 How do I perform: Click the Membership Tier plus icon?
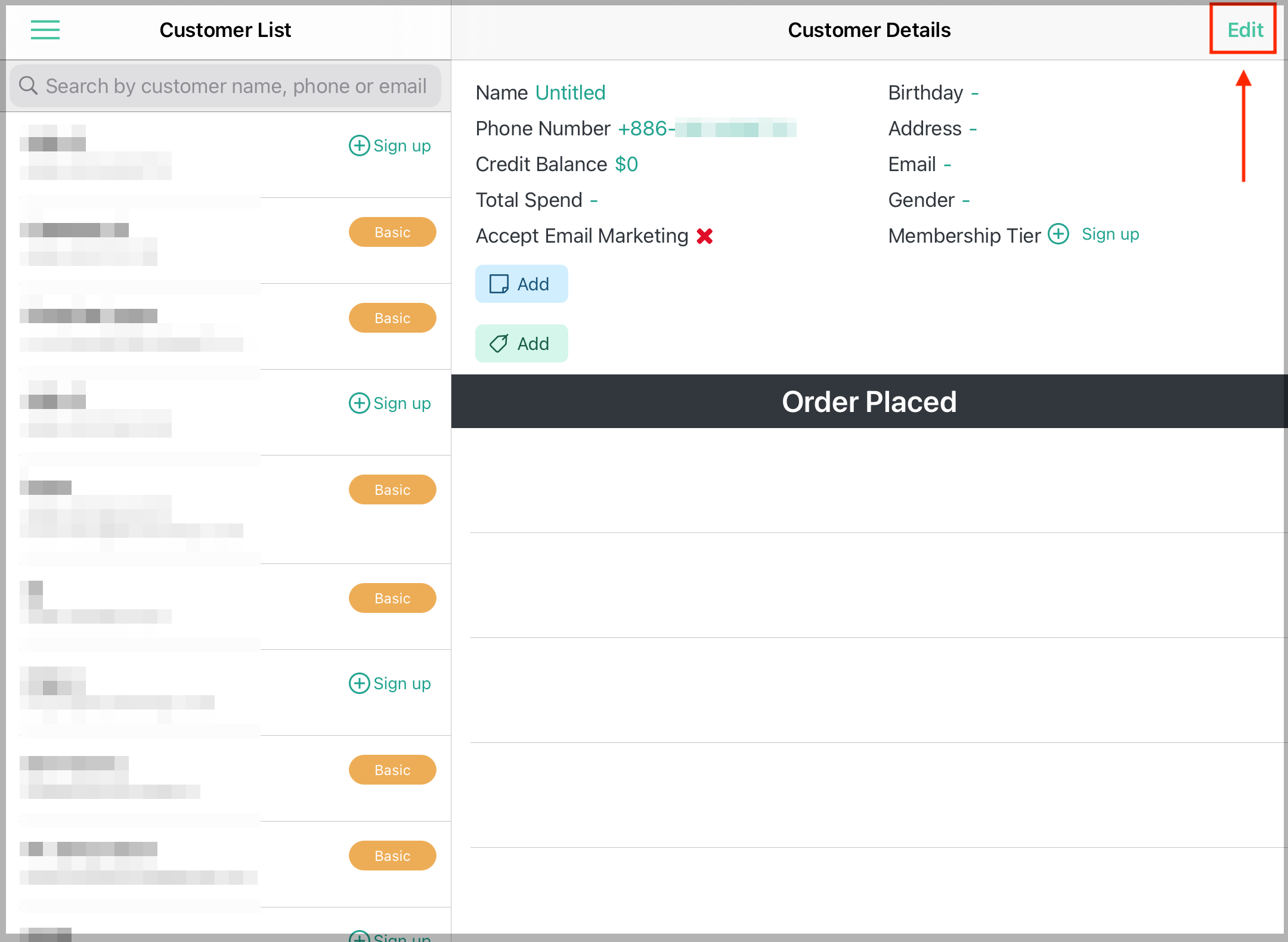tap(1058, 234)
